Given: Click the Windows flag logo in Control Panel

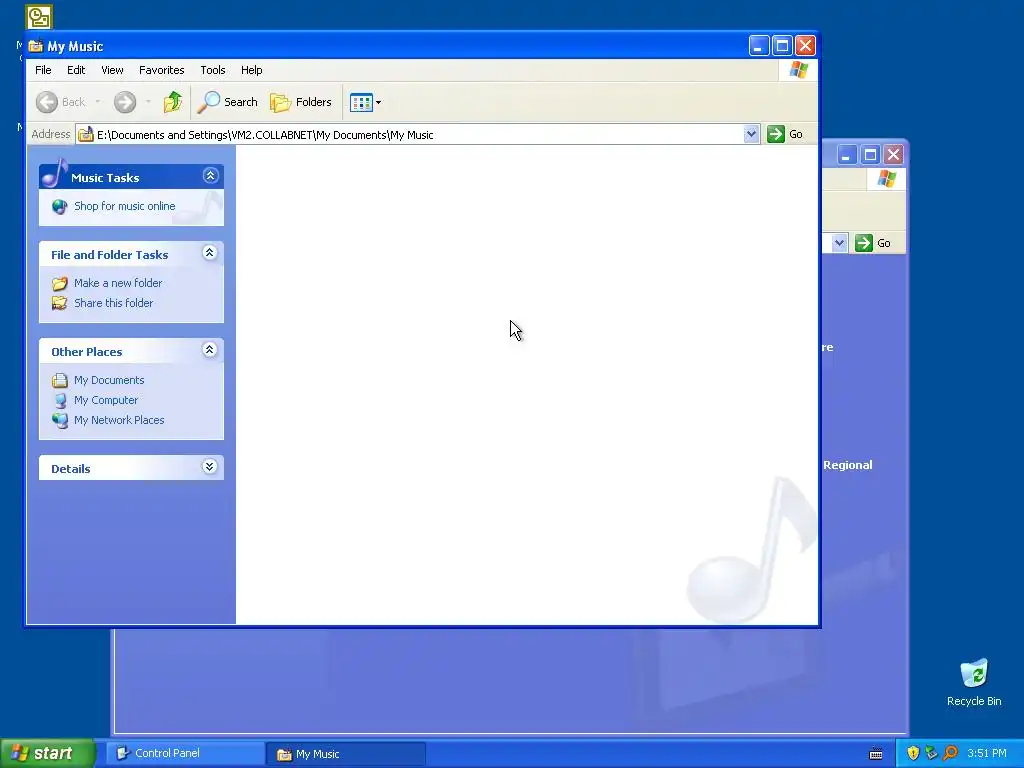Looking at the screenshot, I should [886, 178].
